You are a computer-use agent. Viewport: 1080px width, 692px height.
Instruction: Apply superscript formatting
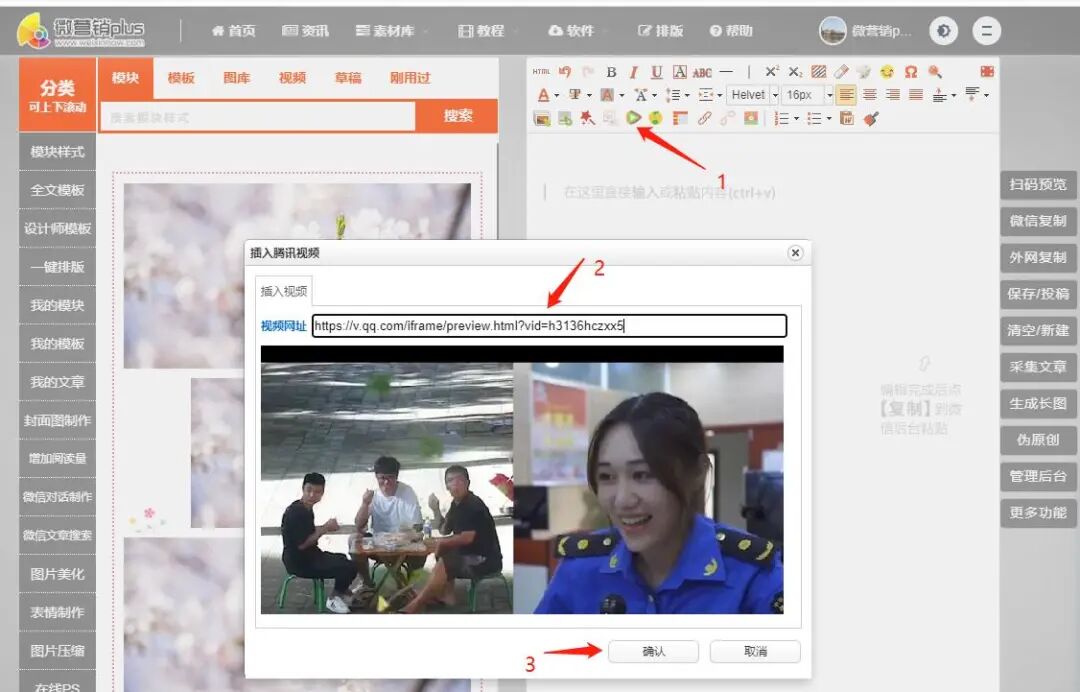click(772, 72)
